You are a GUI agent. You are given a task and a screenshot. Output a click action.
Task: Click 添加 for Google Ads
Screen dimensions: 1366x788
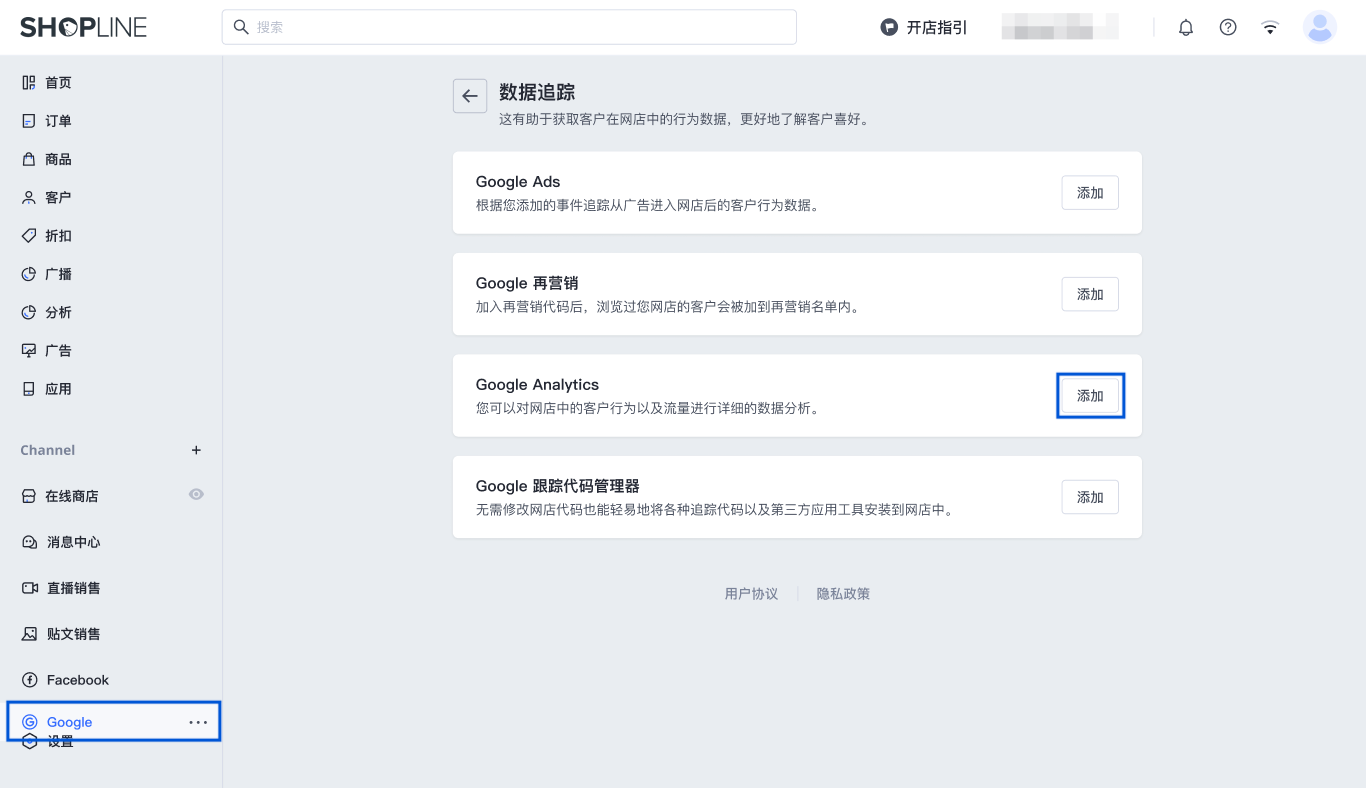pyautogui.click(x=1090, y=193)
